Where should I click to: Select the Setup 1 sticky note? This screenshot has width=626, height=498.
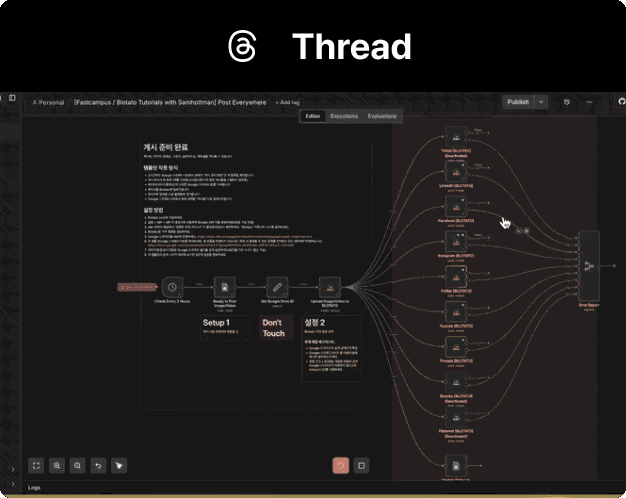coord(225,327)
